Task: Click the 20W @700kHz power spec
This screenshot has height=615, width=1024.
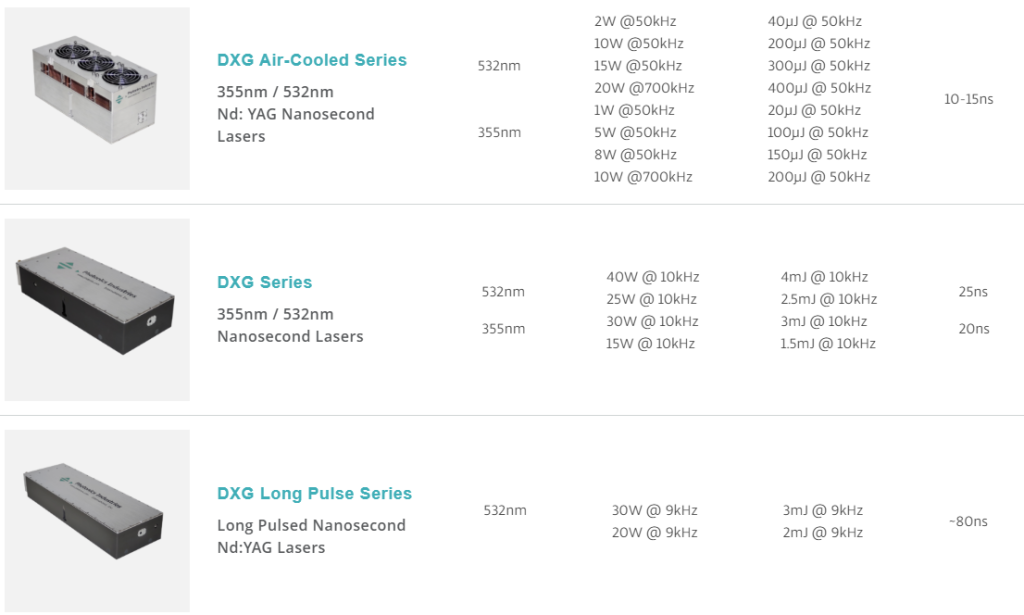Action: point(644,88)
